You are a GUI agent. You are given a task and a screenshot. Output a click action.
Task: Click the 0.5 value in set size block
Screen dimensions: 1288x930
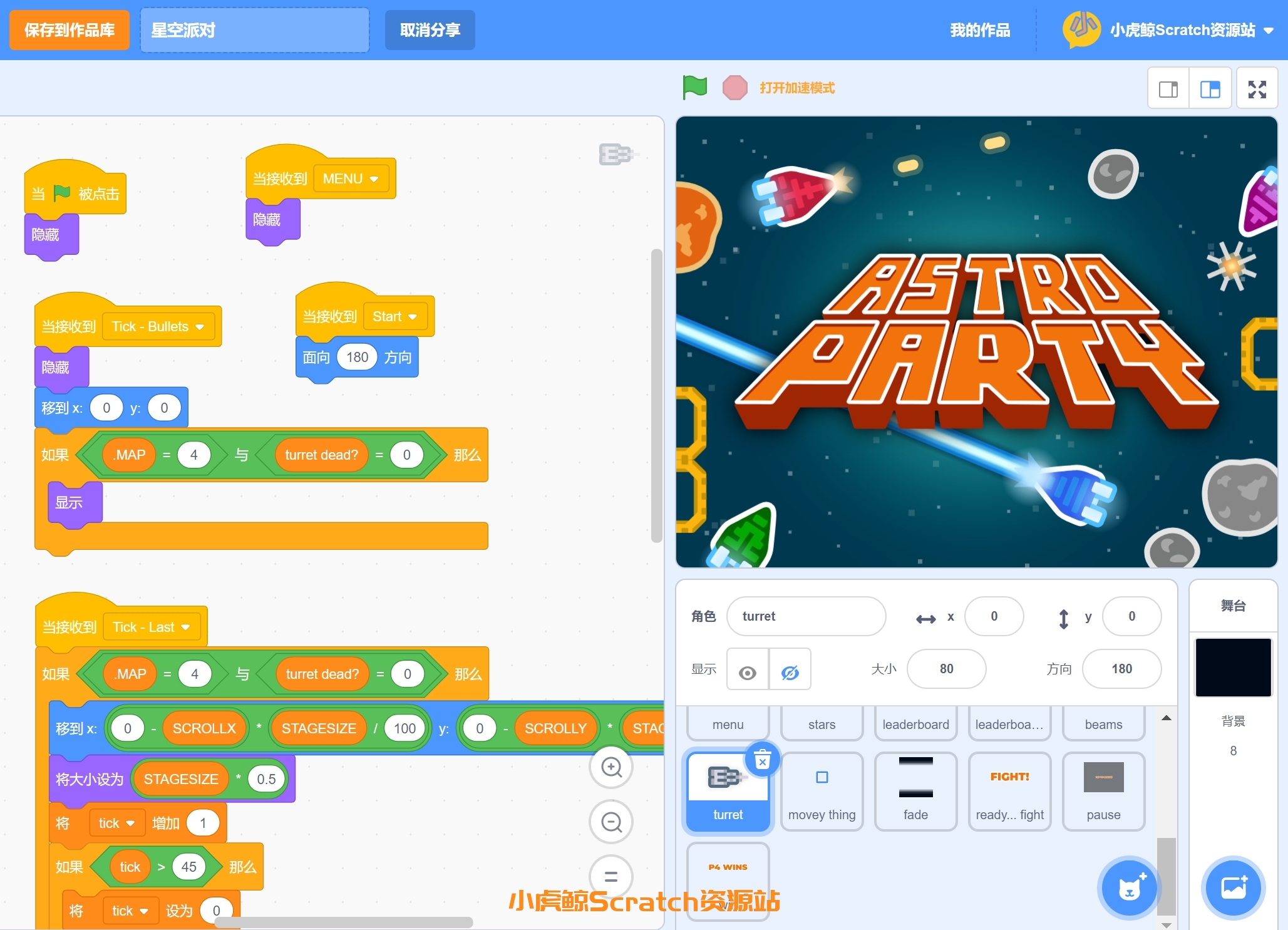pyautogui.click(x=266, y=779)
